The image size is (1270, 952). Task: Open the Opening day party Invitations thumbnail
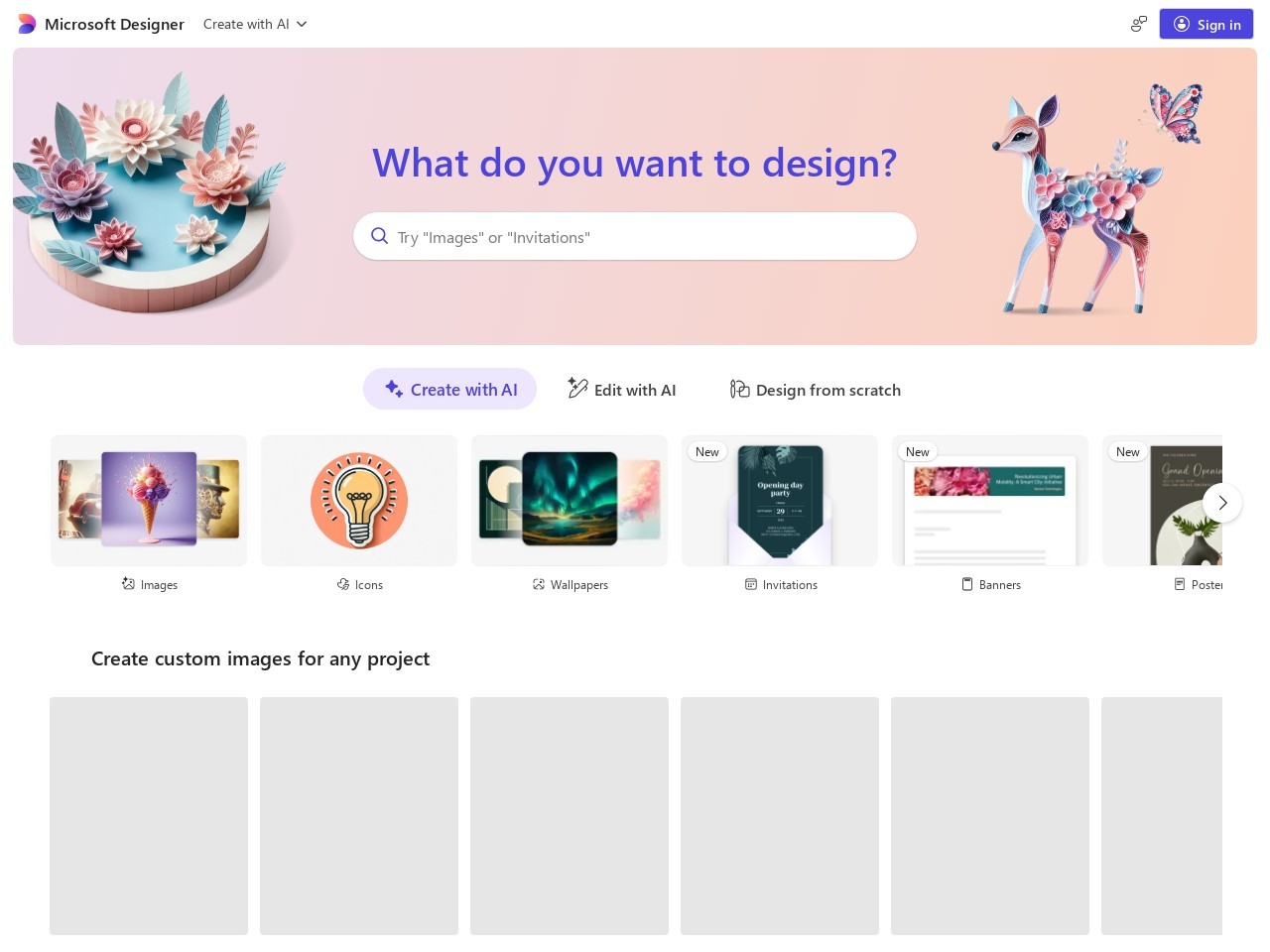tap(780, 501)
